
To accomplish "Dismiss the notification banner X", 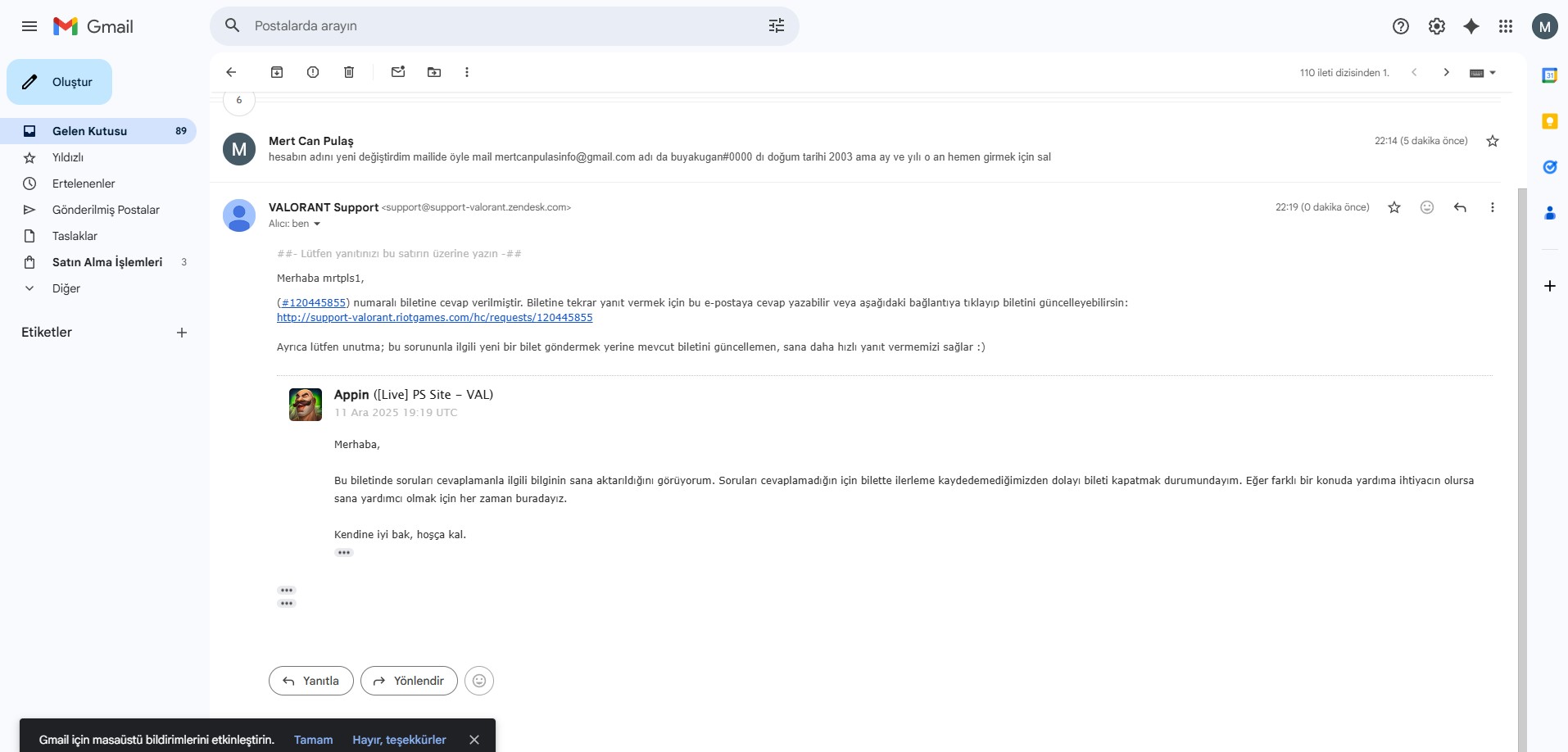I will (x=474, y=740).
